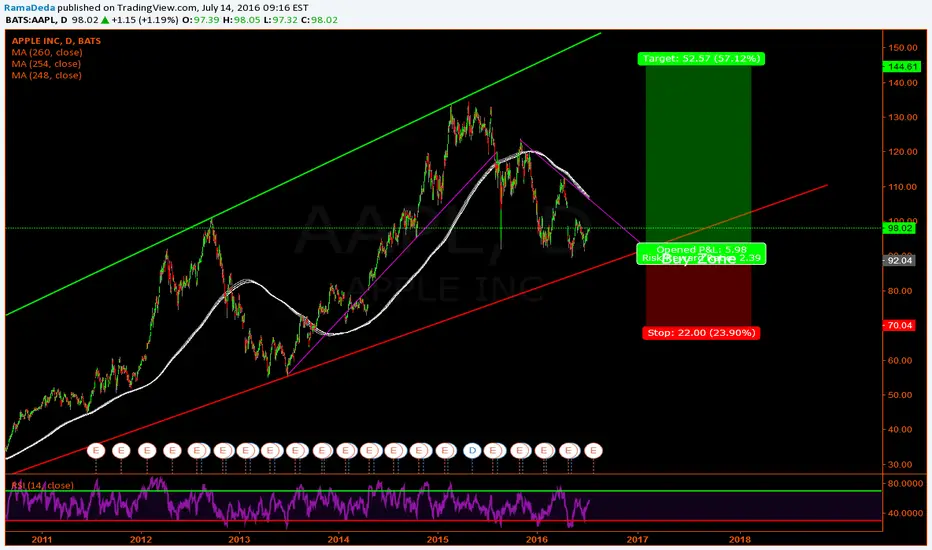The width and height of the screenshot is (932, 550).
Task: Click the RSI 40.0000 scale label
Action: [906, 513]
